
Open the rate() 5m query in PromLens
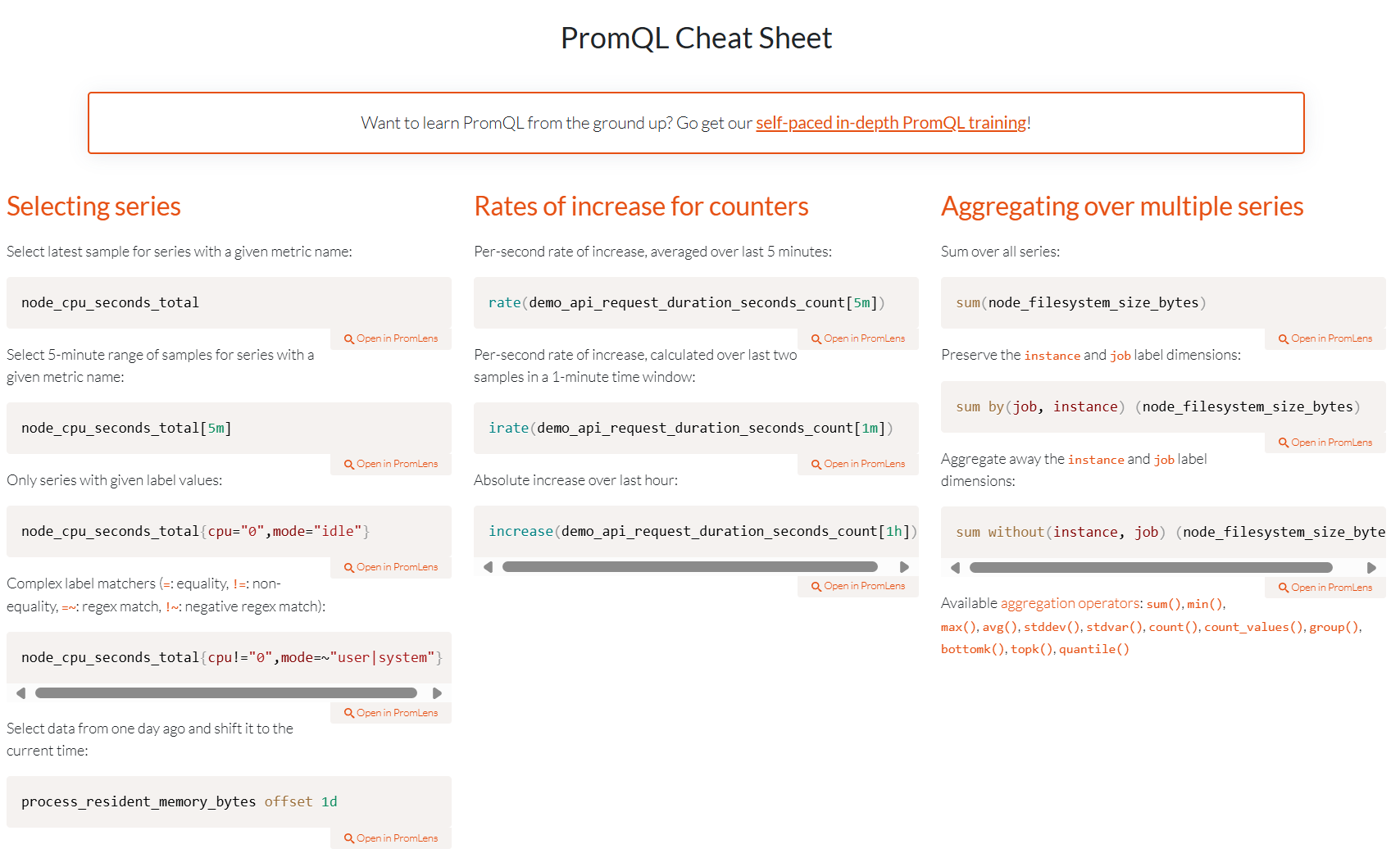pyautogui.click(x=859, y=338)
